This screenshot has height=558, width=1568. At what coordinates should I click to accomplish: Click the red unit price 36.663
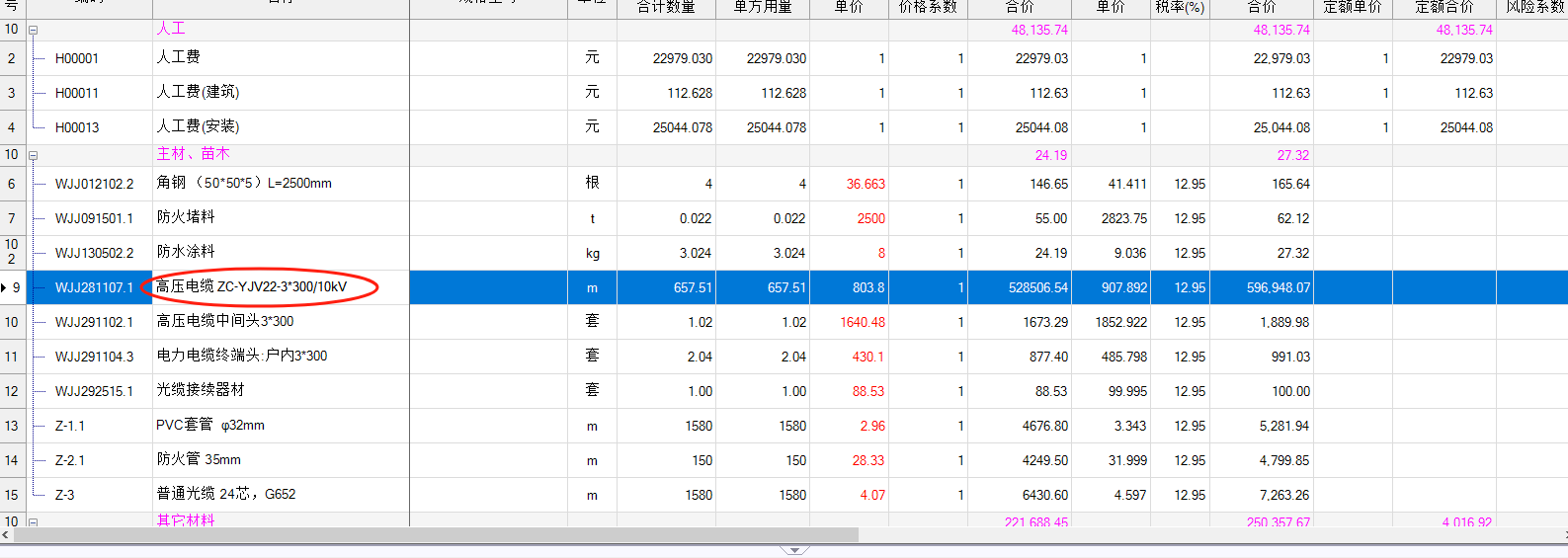point(866,184)
